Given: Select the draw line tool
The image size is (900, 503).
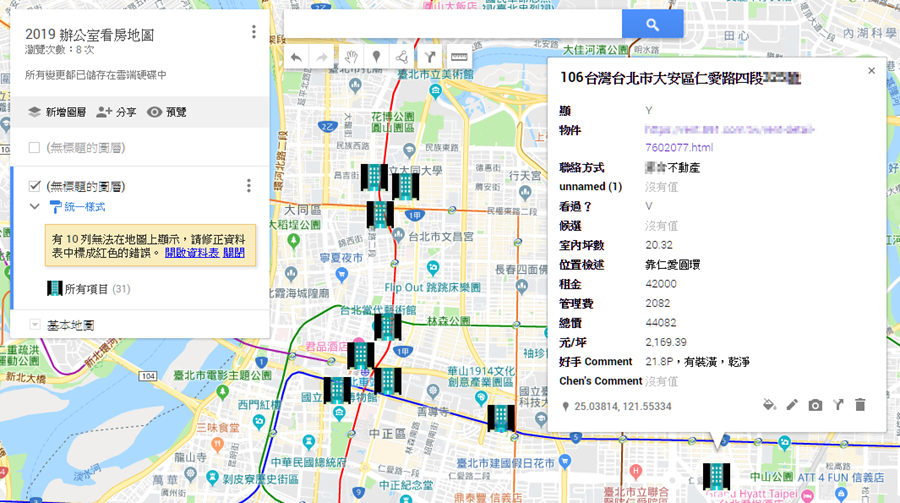Looking at the screenshot, I should [402, 57].
